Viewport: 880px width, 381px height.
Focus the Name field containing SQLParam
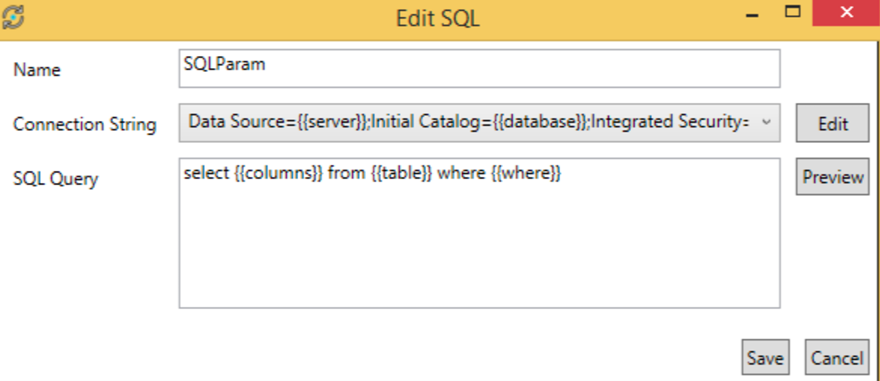(479, 68)
